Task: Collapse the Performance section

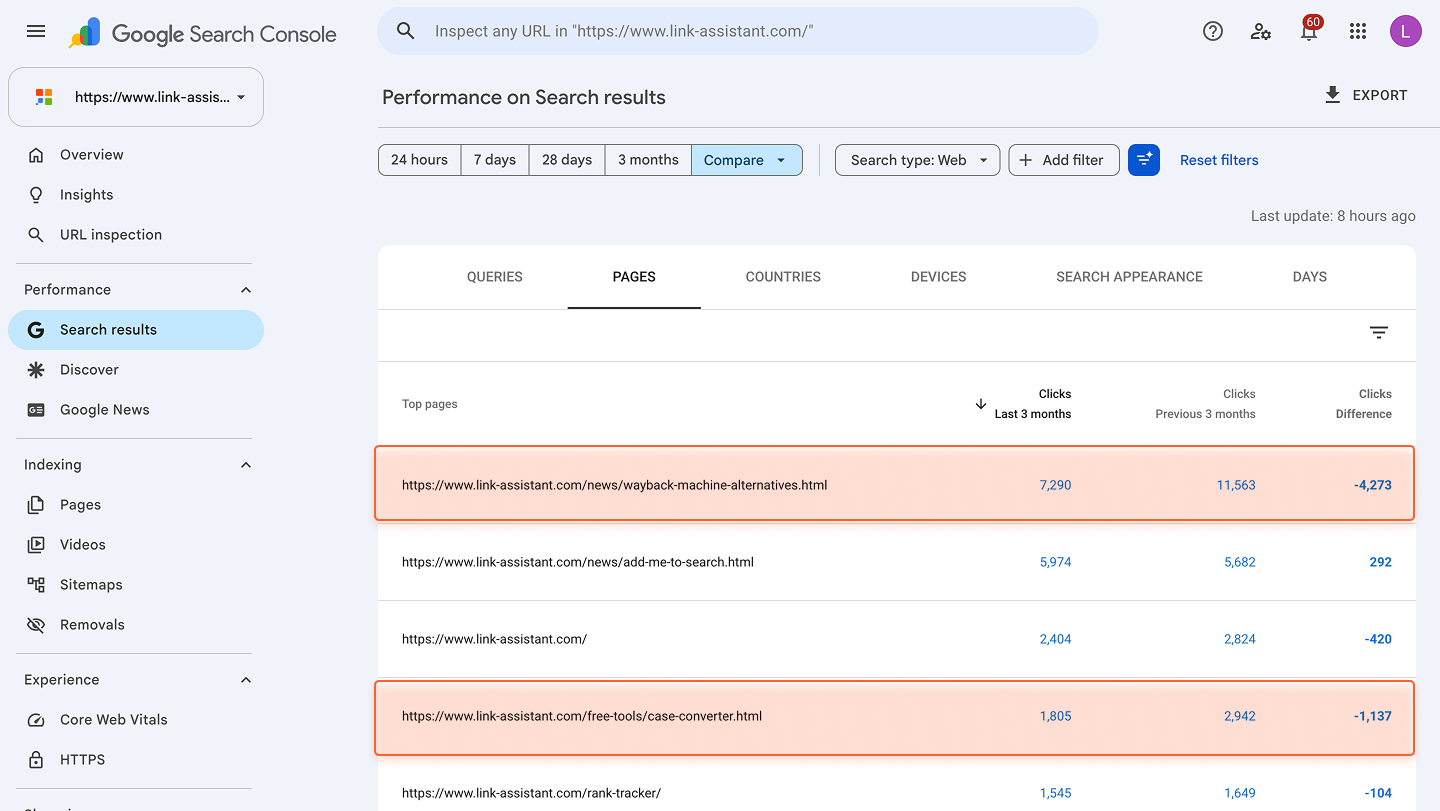Action: [246, 290]
